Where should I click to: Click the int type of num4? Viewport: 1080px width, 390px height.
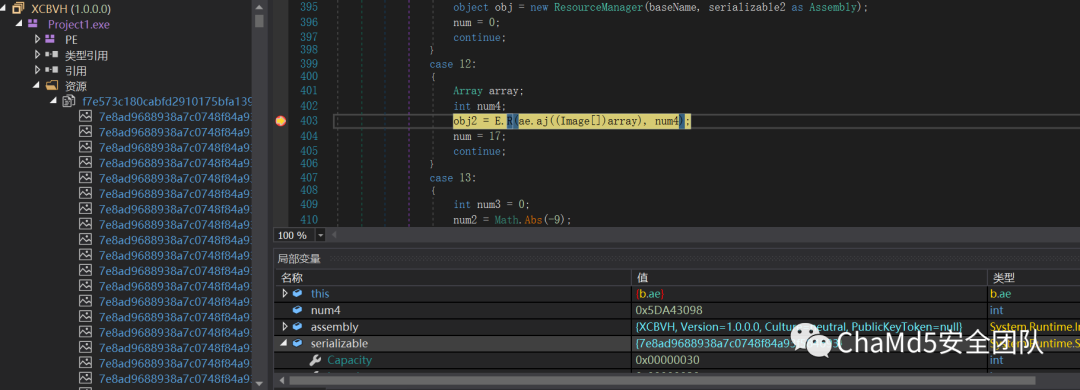[x=996, y=310]
